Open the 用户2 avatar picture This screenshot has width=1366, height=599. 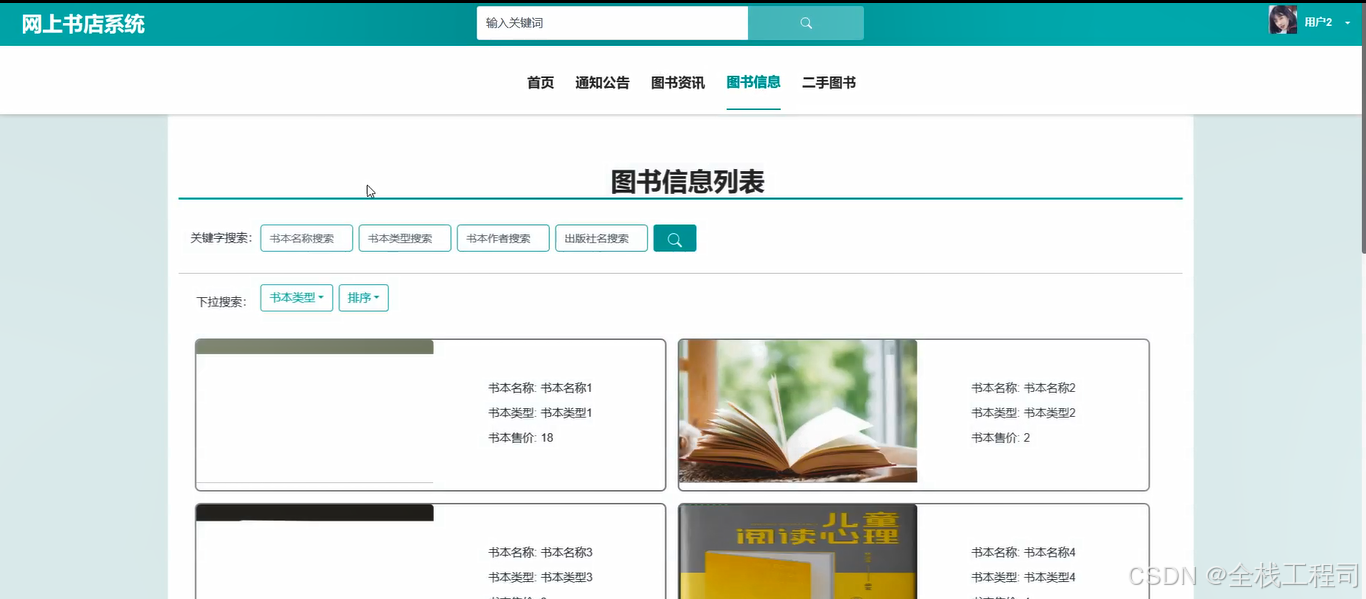coord(1283,20)
